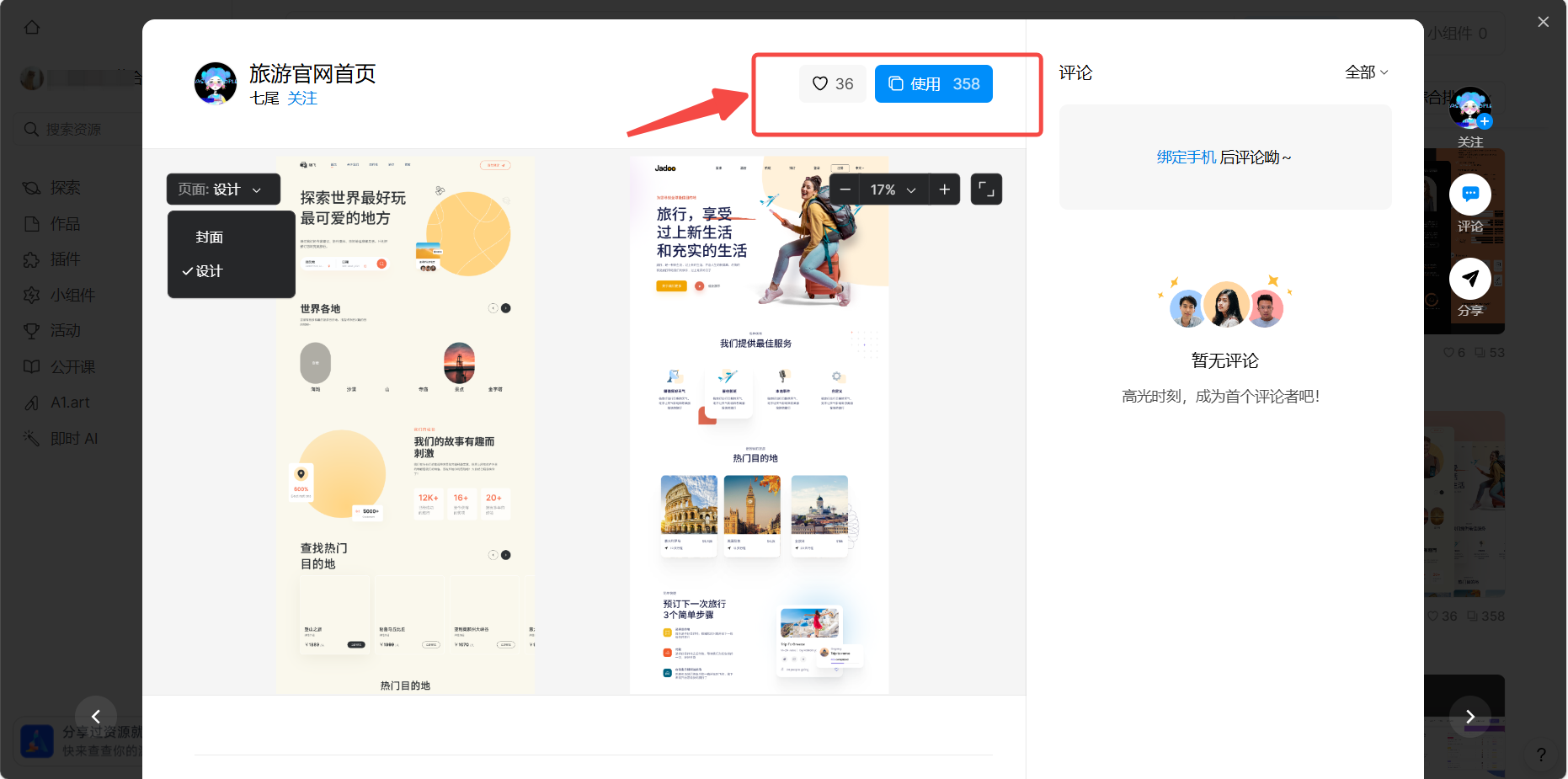Open 小组件 in the background sidebar
This screenshot has height=779, width=1568.
59,295
